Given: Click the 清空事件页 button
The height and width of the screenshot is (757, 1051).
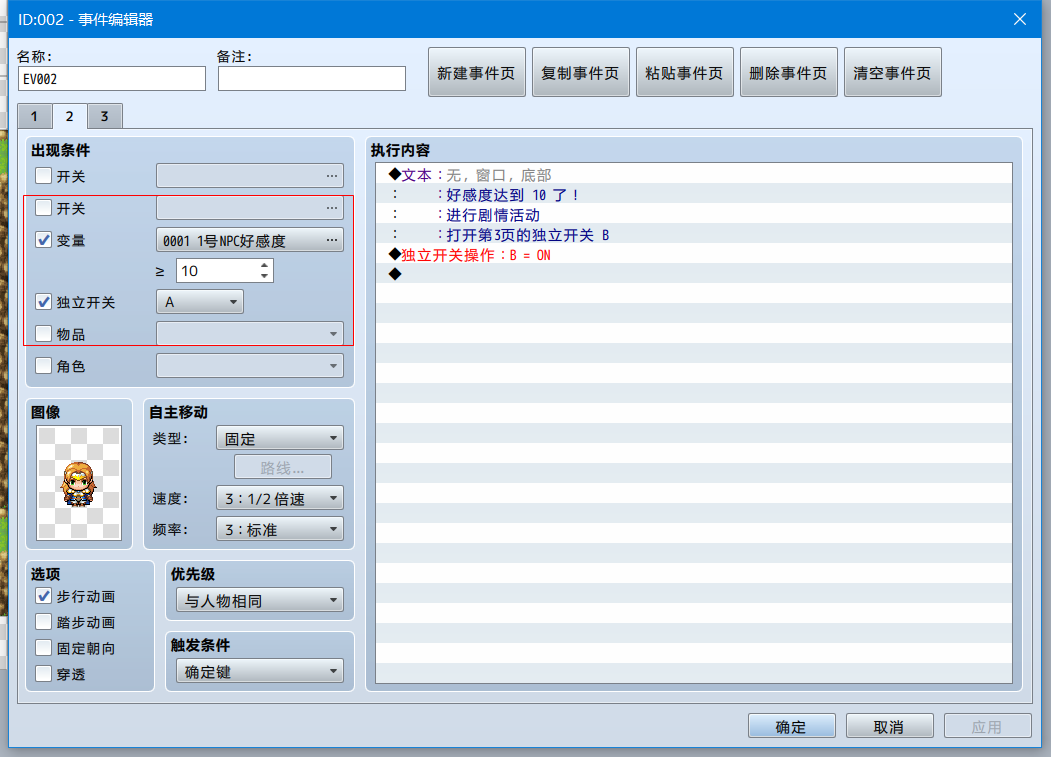Looking at the screenshot, I should pyautogui.click(x=892, y=72).
